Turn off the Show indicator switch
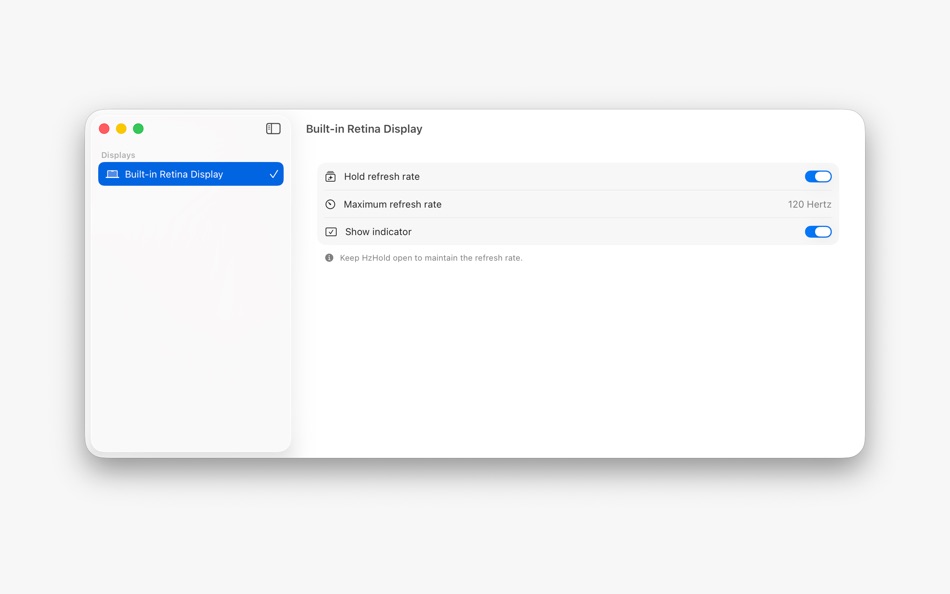 [818, 232]
